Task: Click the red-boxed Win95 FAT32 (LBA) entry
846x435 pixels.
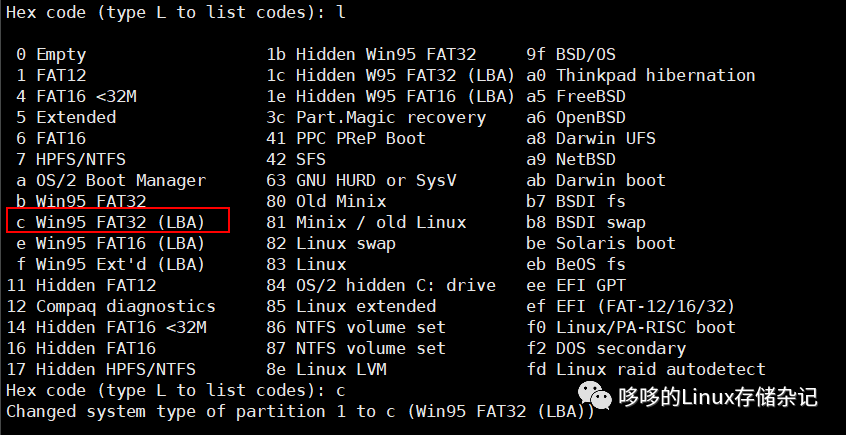Action: (119, 222)
